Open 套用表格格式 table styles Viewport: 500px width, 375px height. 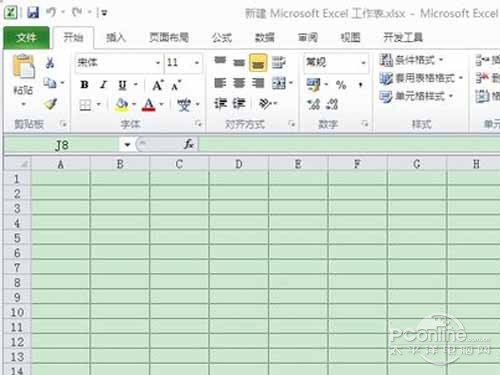421,78
